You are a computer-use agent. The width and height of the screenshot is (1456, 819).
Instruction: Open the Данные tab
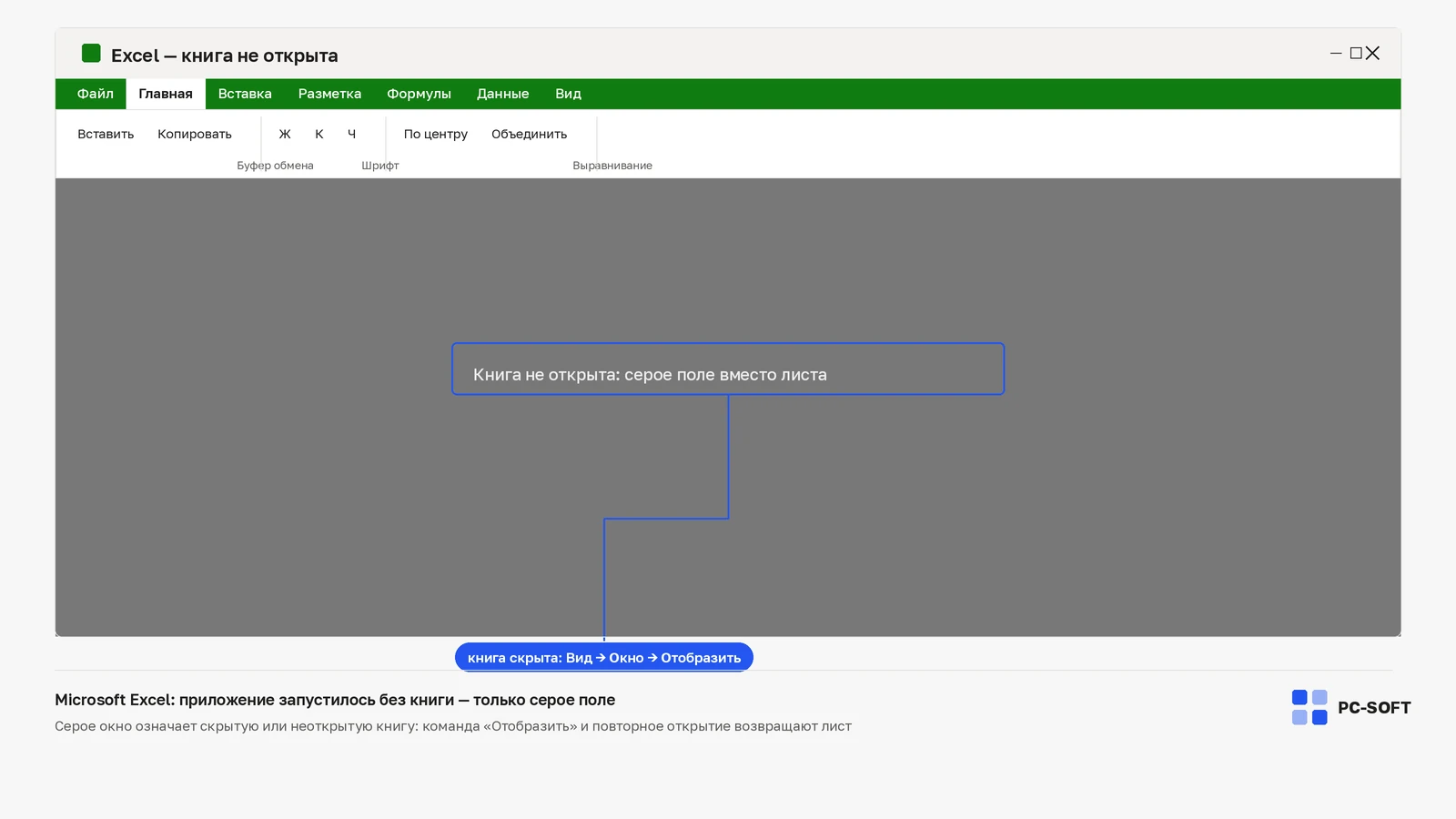[503, 94]
